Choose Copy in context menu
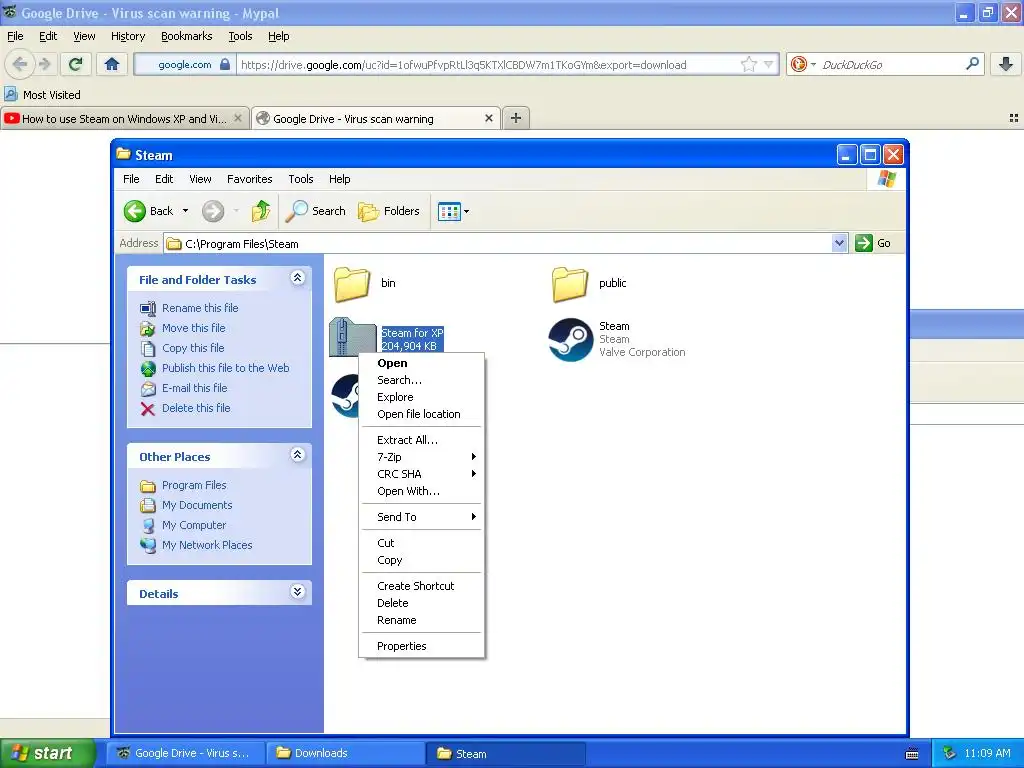Image resolution: width=1024 pixels, height=768 pixels. click(422, 560)
